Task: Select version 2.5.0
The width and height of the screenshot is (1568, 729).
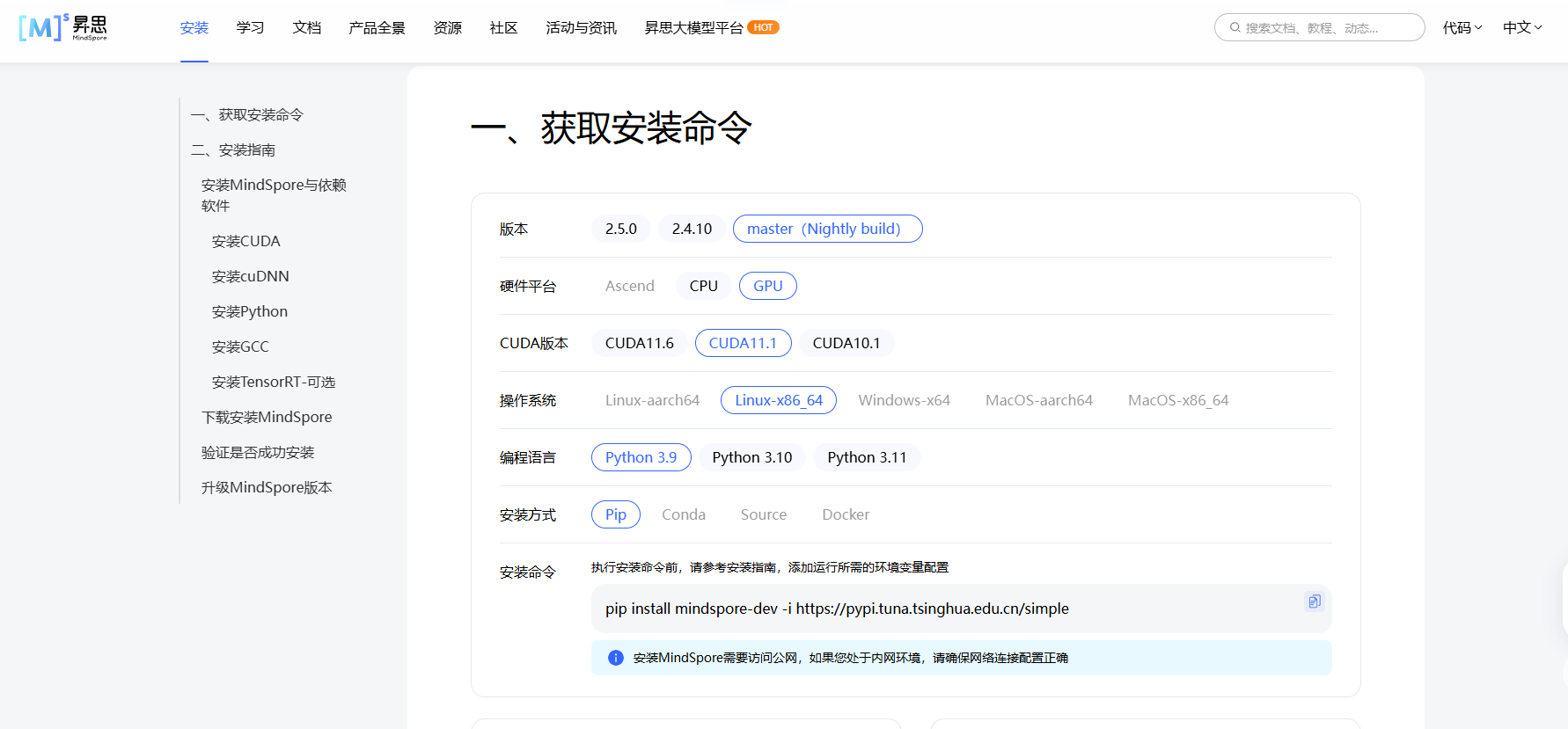Action: point(621,229)
